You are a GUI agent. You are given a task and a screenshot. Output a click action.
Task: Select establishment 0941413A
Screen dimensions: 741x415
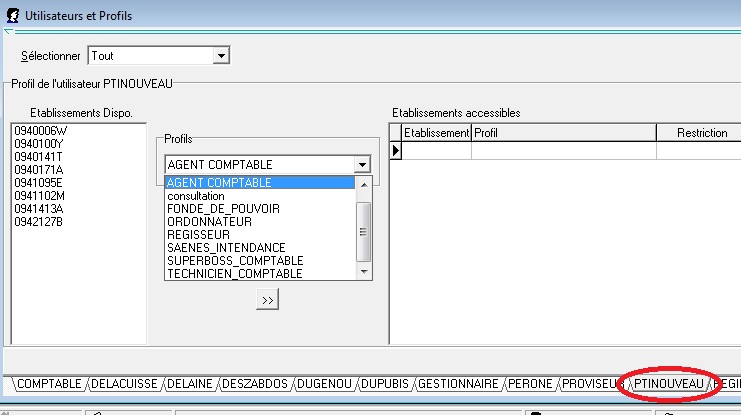pos(39,208)
